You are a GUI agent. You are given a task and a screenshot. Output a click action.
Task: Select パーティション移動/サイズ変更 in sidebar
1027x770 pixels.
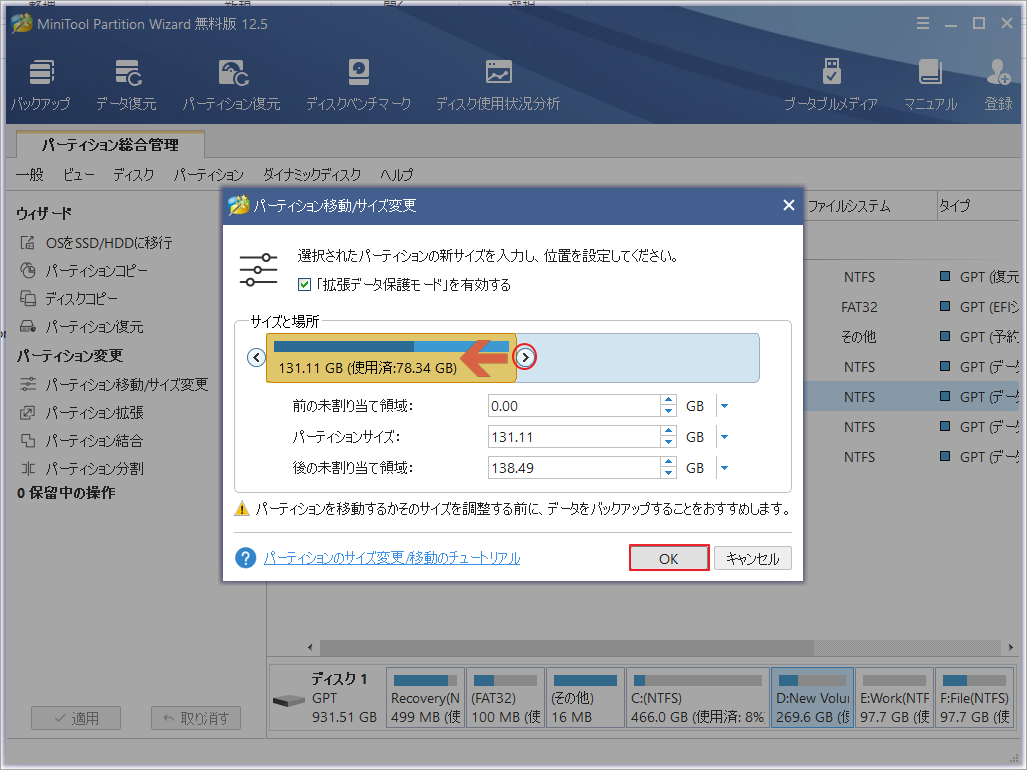(x=114, y=384)
